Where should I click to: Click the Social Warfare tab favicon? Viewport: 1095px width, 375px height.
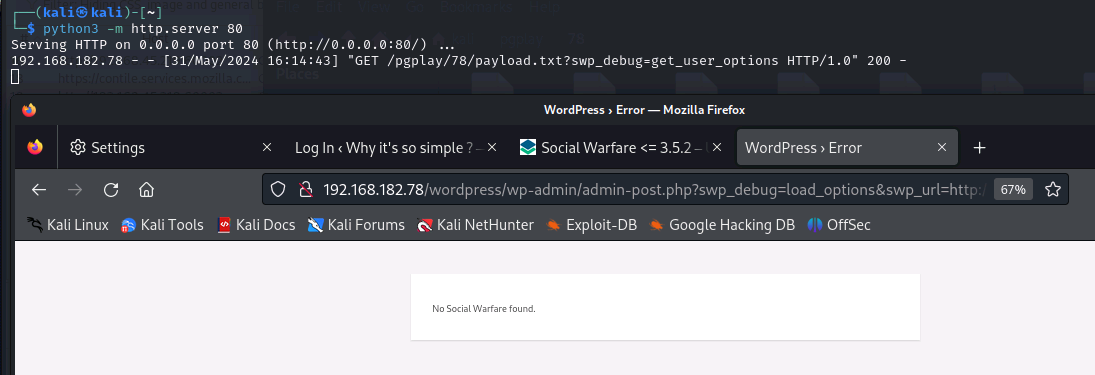tap(528, 147)
